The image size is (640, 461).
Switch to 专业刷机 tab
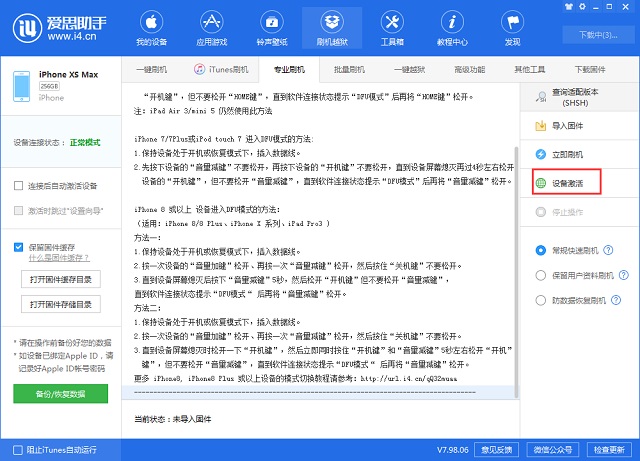coord(289,69)
